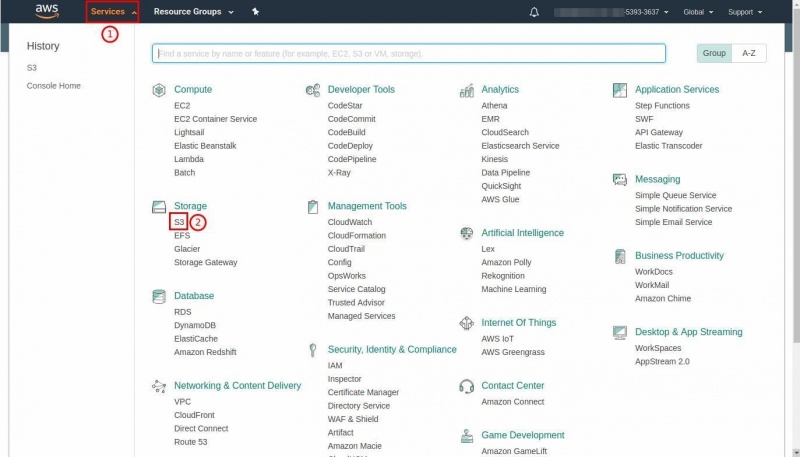Click the Artificial Intelligence brain icon

point(467,233)
